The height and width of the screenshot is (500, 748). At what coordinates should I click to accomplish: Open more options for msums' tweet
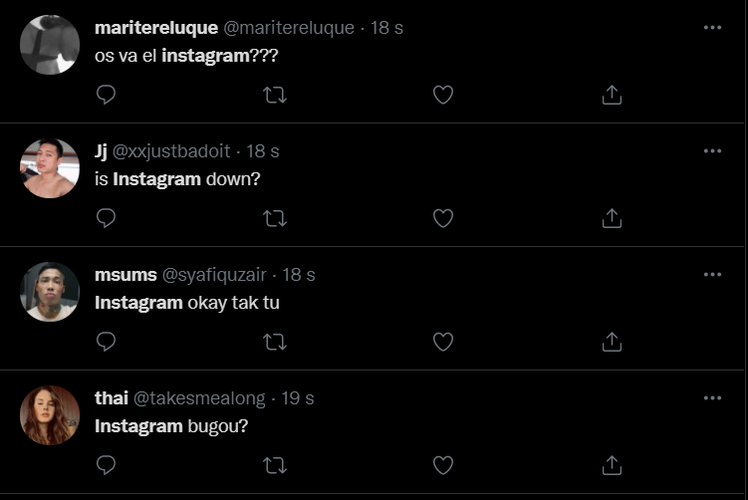[x=712, y=275]
